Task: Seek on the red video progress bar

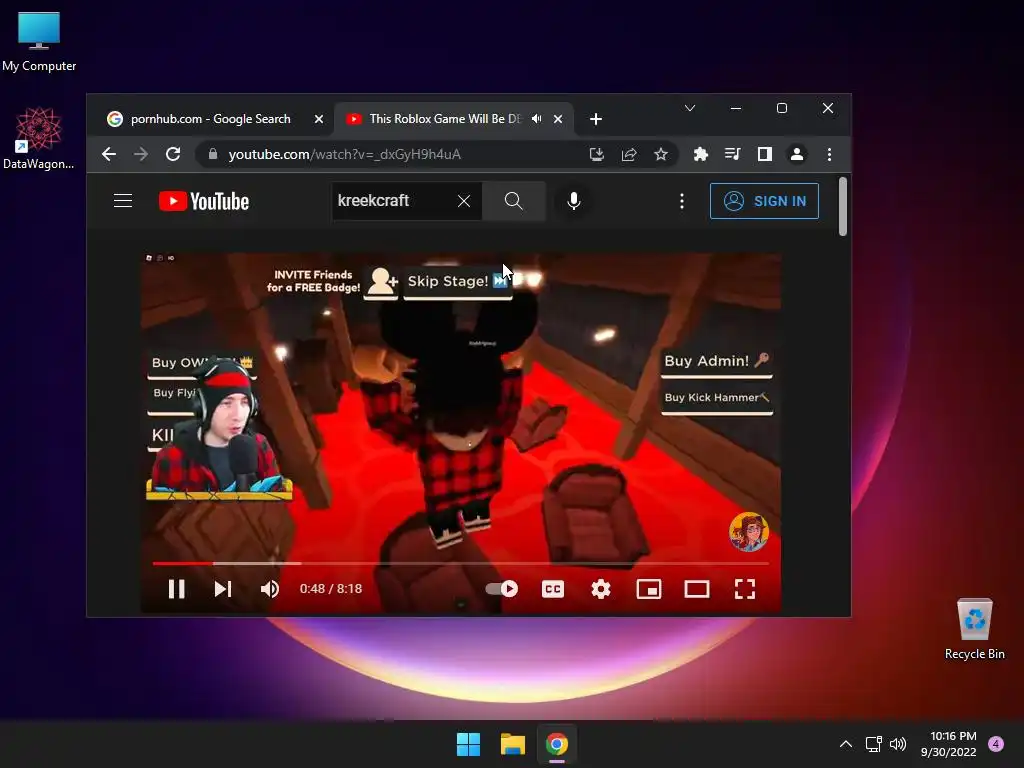Action: (460, 563)
